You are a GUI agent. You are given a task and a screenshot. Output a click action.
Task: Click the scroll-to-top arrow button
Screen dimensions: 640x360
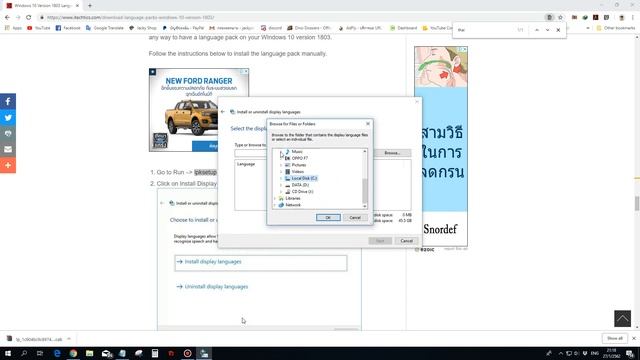(622, 318)
